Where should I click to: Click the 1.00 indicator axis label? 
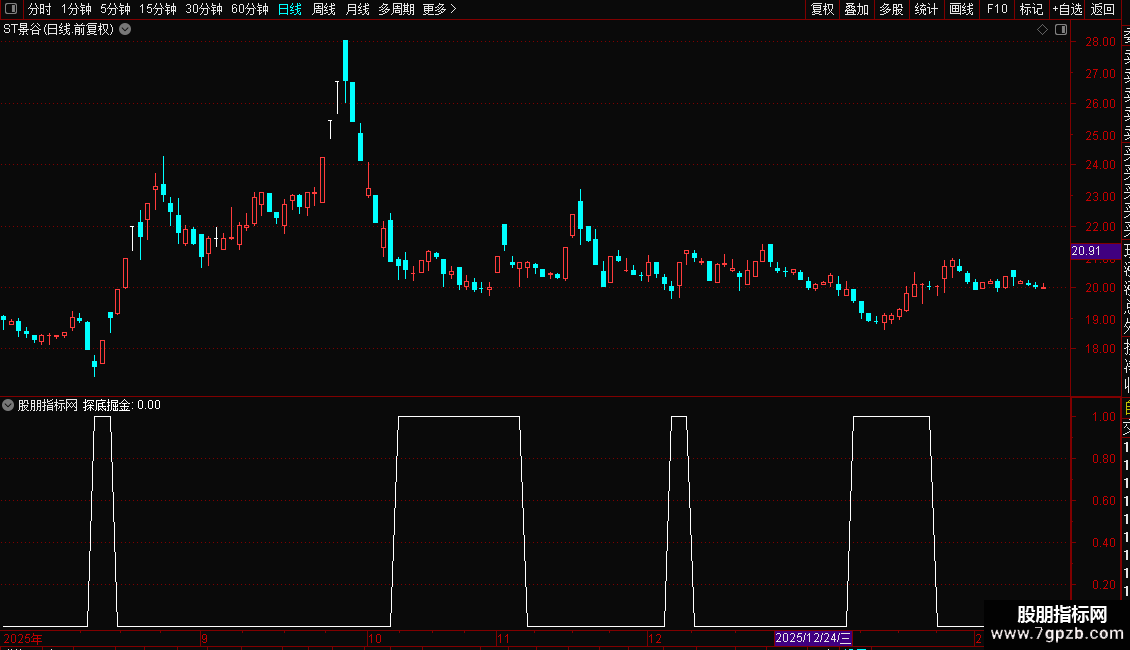1103,417
